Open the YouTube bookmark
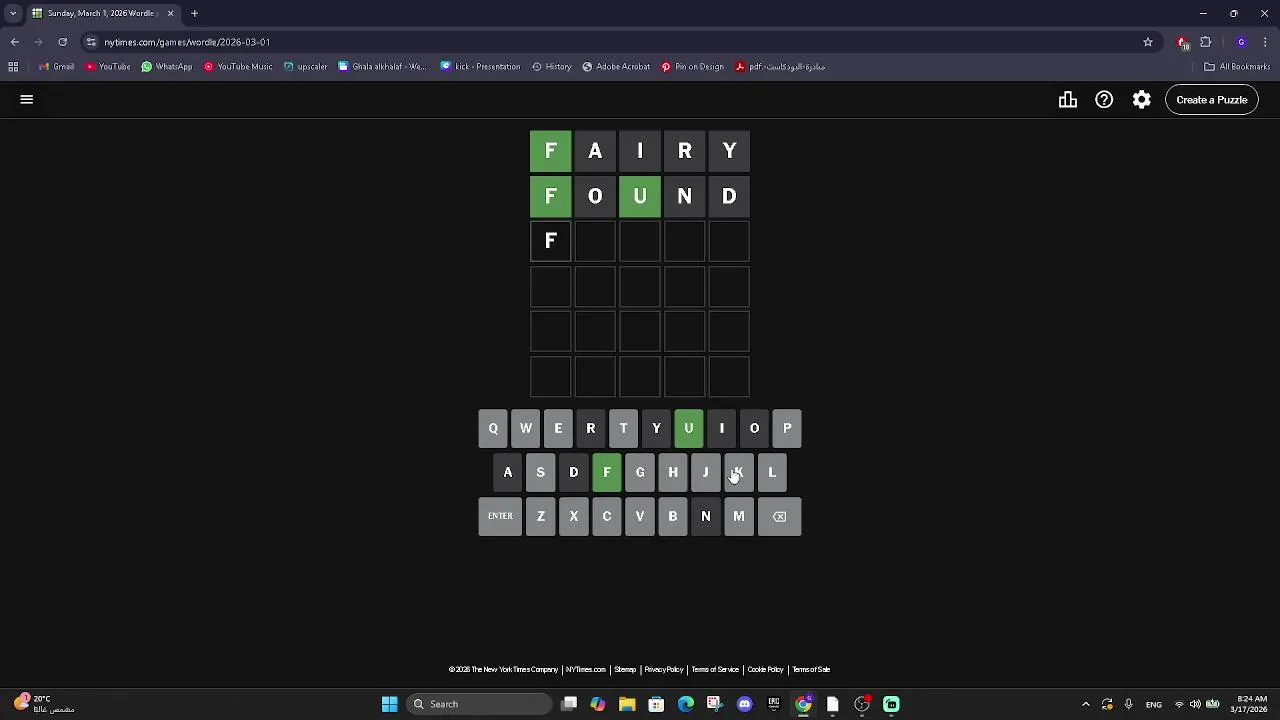1280x720 pixels. [108, 67]
